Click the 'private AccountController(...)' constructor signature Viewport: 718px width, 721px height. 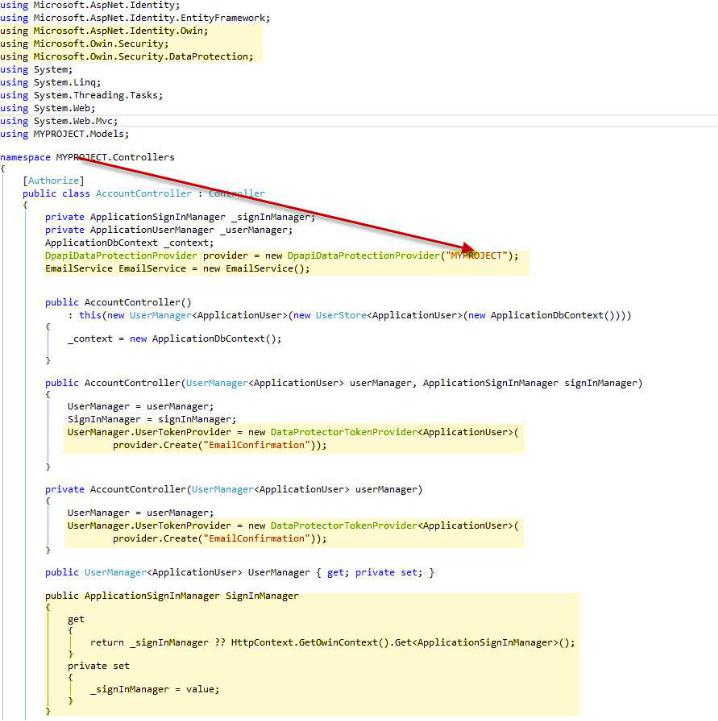pyautogui.click(x=234, y=490)
